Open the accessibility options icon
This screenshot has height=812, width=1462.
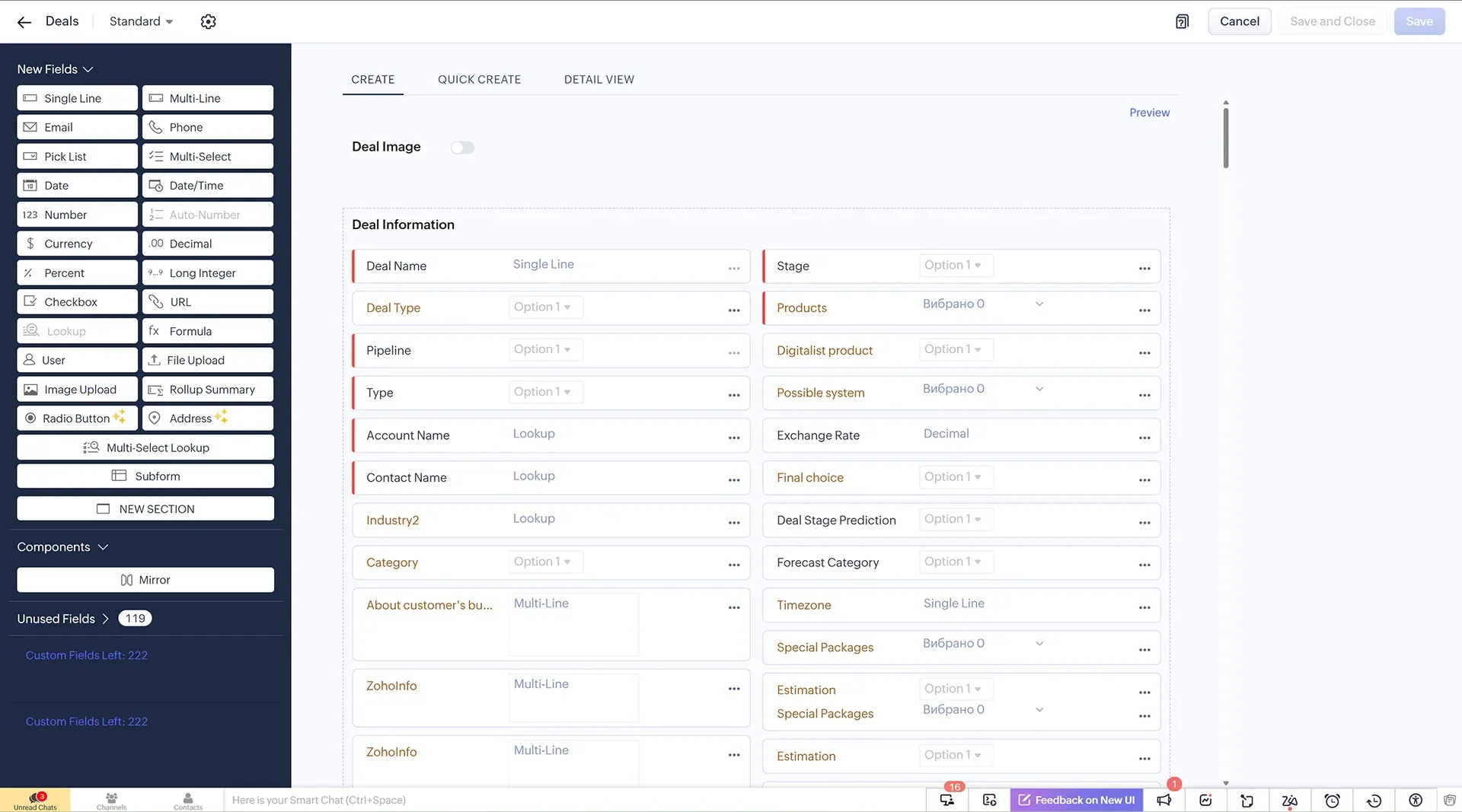tap(1416, 800)
